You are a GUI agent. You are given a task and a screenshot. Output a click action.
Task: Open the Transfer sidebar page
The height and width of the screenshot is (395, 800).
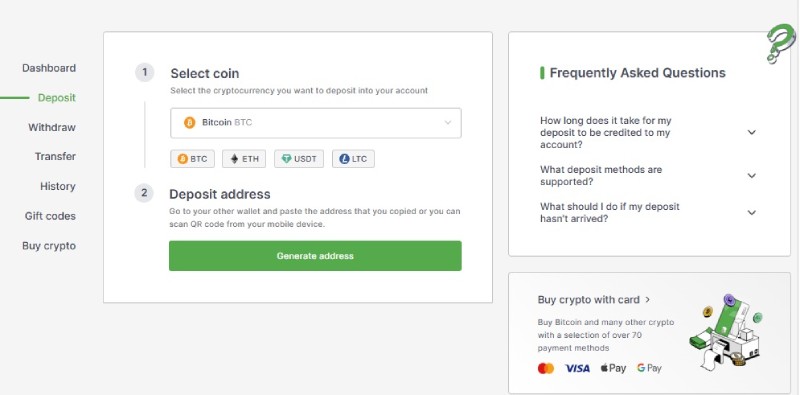(55, 156)
